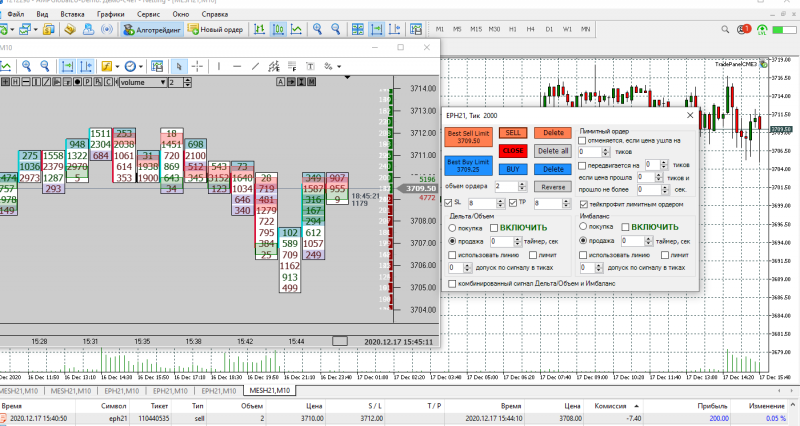The width and height of the screenshot is (800, 426).
Task: Expand the periods dropdown arrow beside clock
Action: click(140, 66)
